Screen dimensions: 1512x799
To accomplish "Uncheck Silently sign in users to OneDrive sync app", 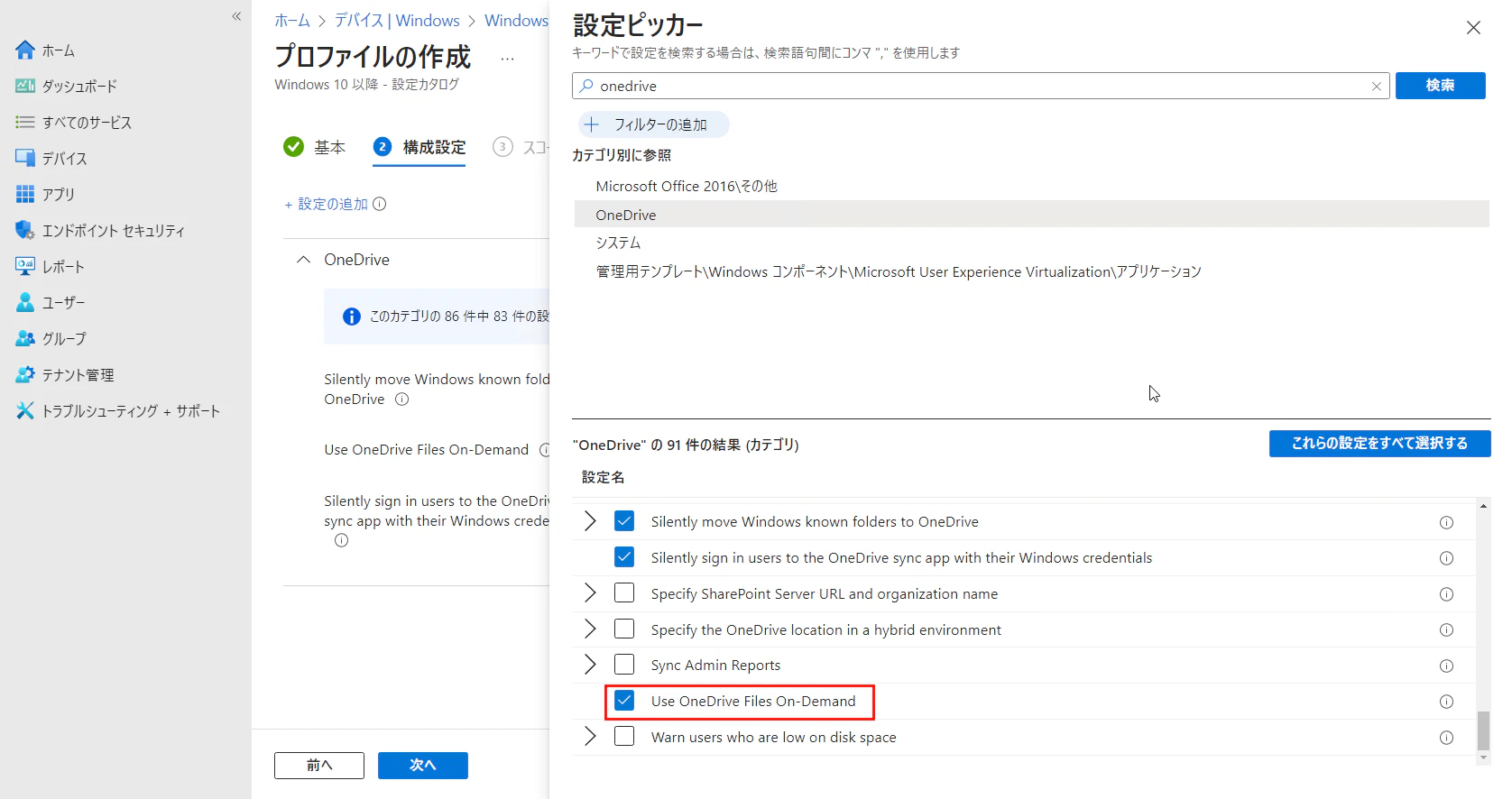I will (x=624, y=557).
